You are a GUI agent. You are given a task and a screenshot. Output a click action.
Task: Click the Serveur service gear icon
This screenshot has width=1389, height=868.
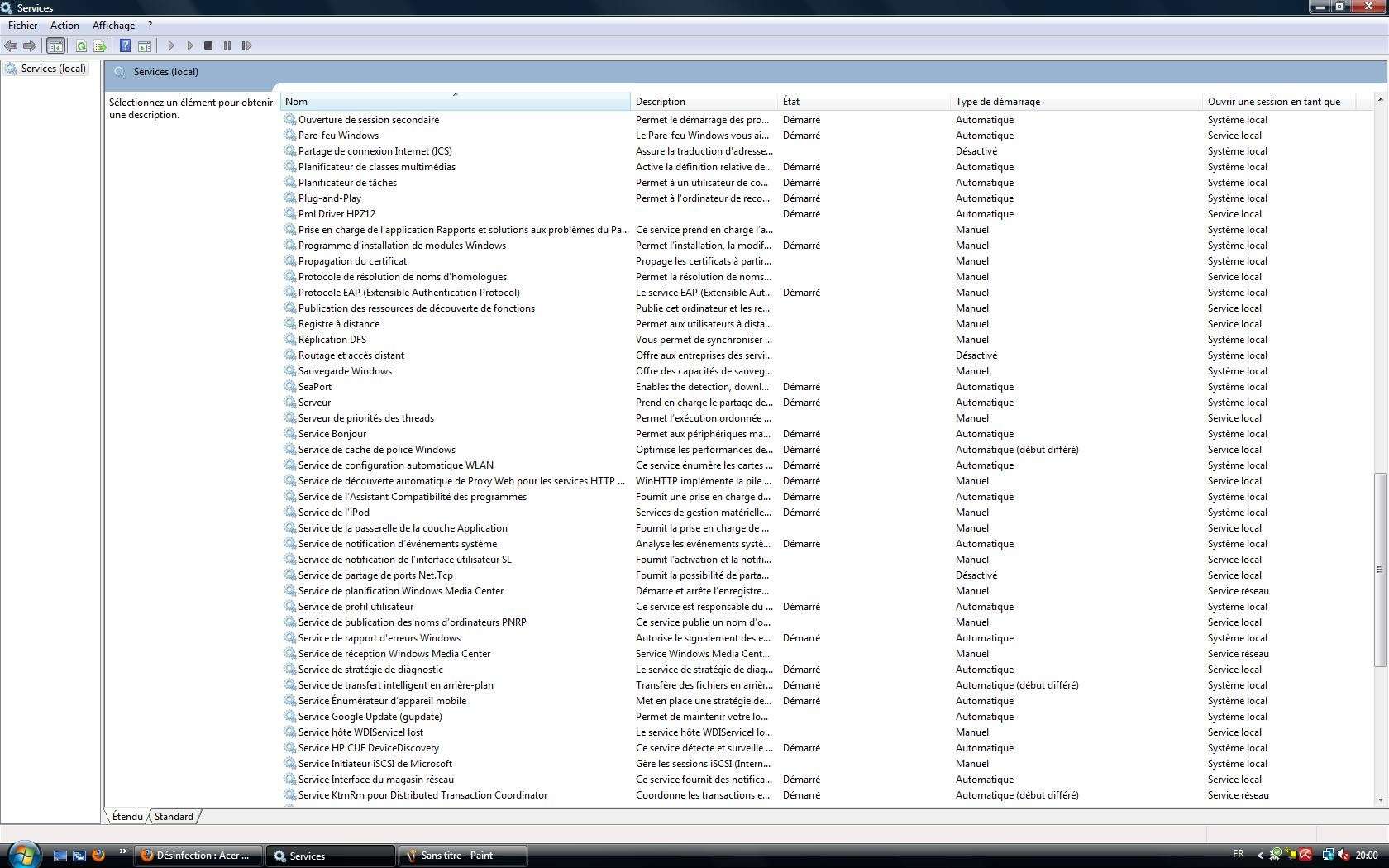click(x=290, y=403)
